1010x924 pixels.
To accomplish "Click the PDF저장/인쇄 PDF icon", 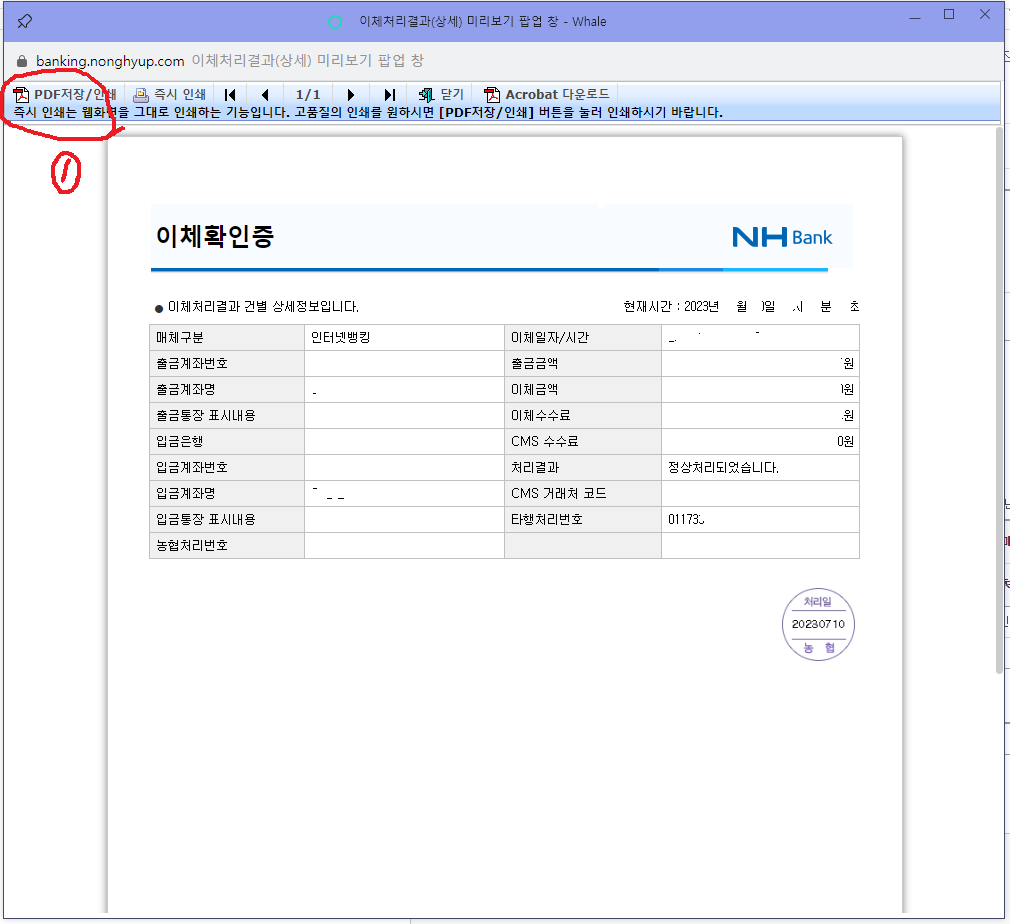I will [22, 94].
